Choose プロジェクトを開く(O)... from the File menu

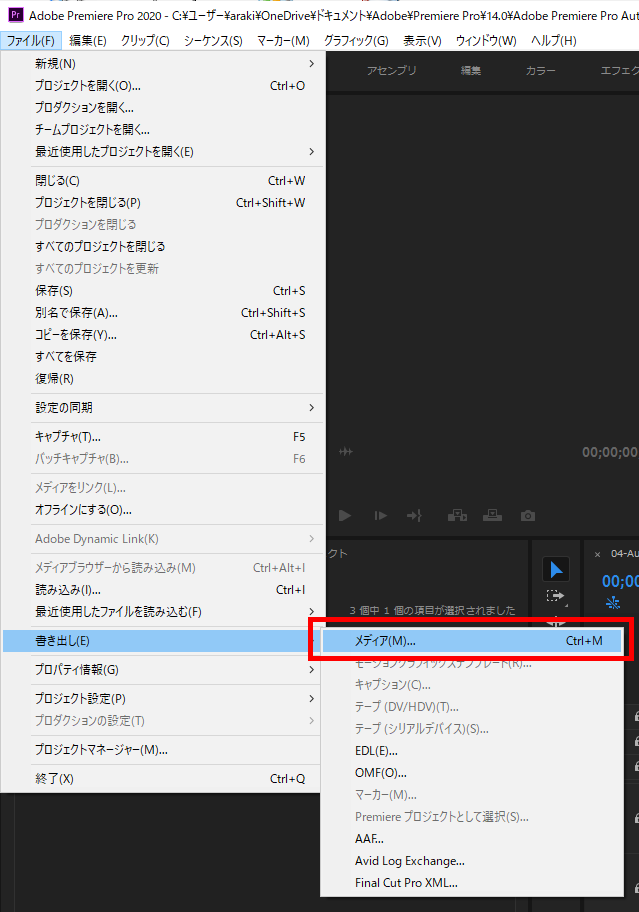pos(162,86)
